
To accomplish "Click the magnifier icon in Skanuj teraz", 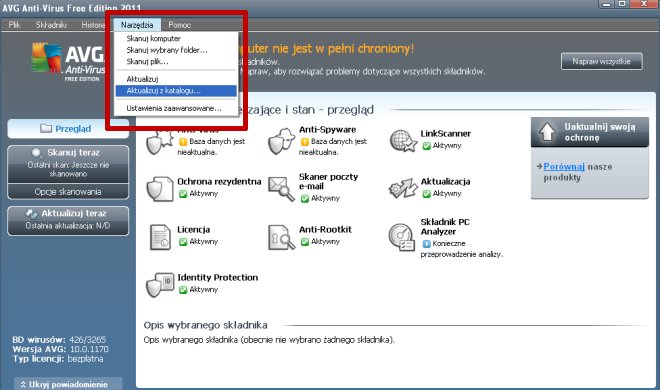I will [x=37, y=153].
